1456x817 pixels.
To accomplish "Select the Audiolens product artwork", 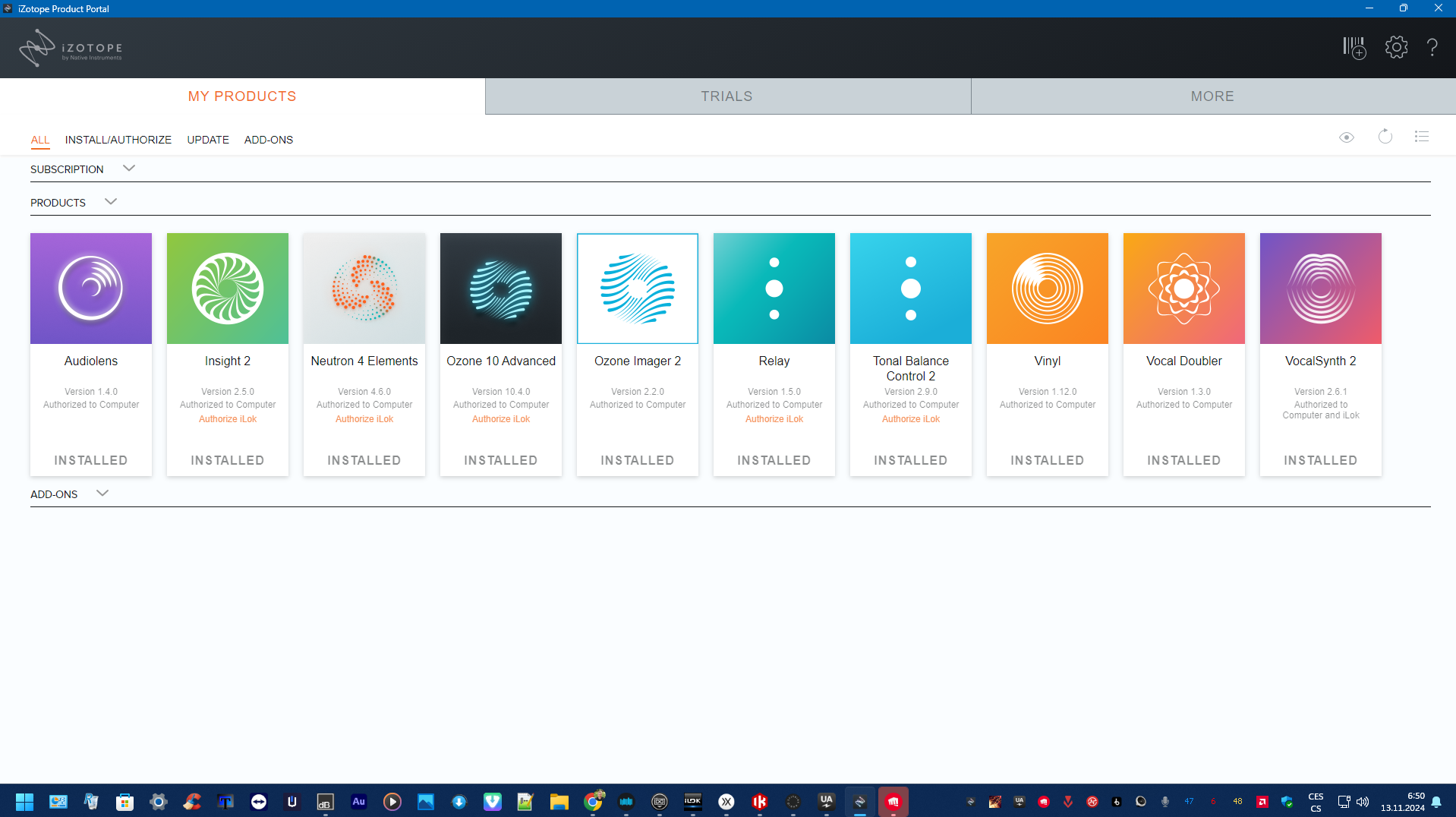I will [91, 289].
